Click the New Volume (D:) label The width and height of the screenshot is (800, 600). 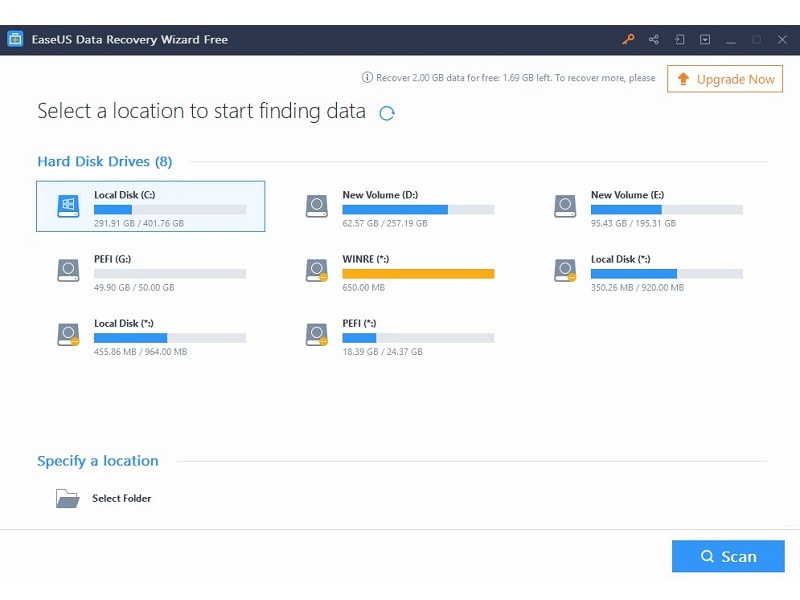(380, 195)
